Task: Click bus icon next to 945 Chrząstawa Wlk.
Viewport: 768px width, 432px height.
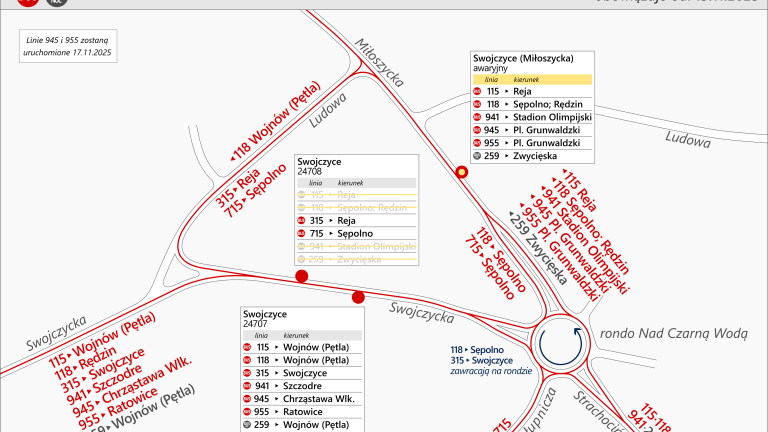Action: [249, 398]
